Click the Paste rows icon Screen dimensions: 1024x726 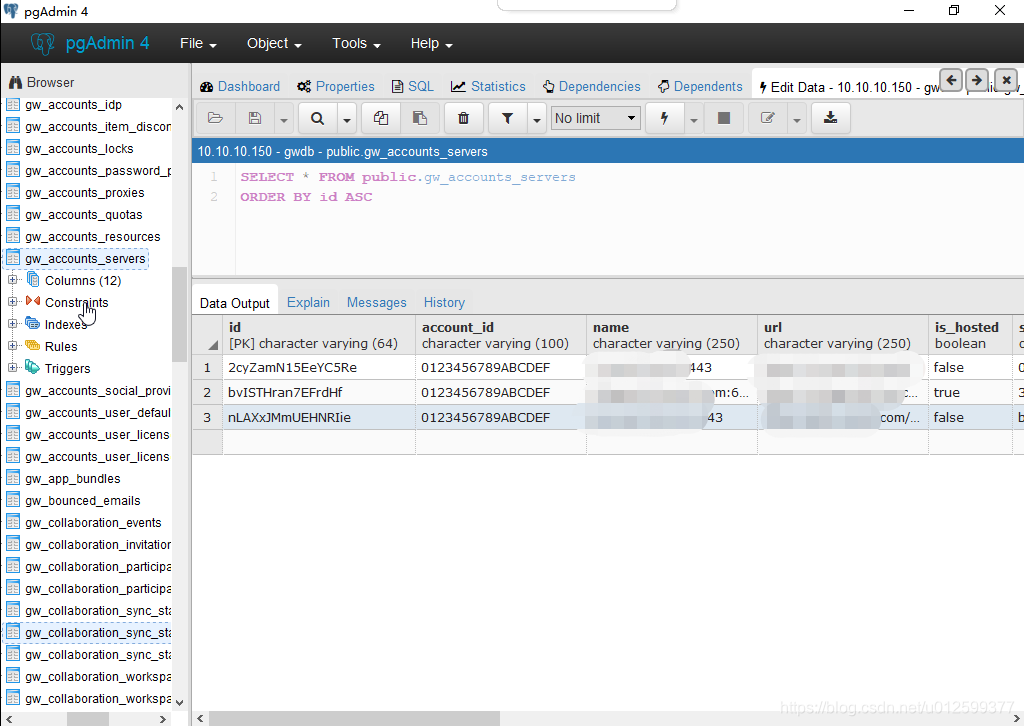(x=420, y=118)
